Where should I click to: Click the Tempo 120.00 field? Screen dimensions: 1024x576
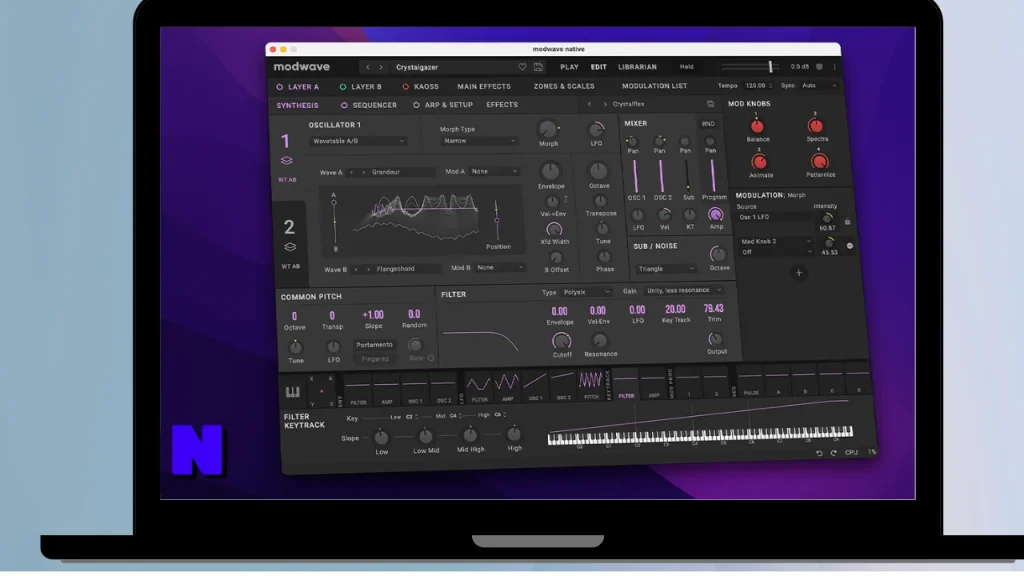click(758, 86)
